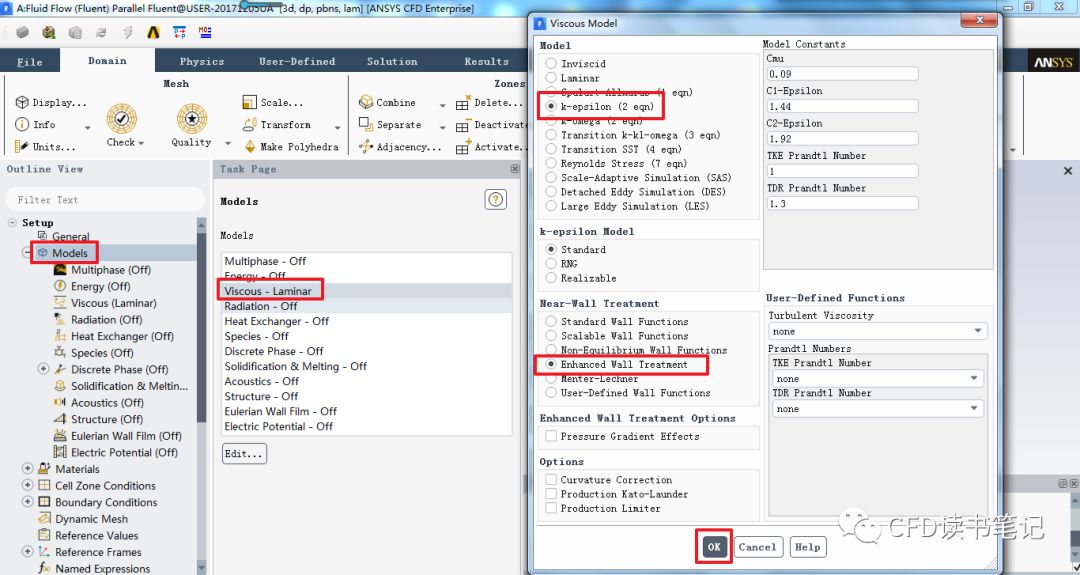Select Viscous (Laminar) in outline tree
The width and height of the screenshot is (1080, 575).
(x=114, y=303)
